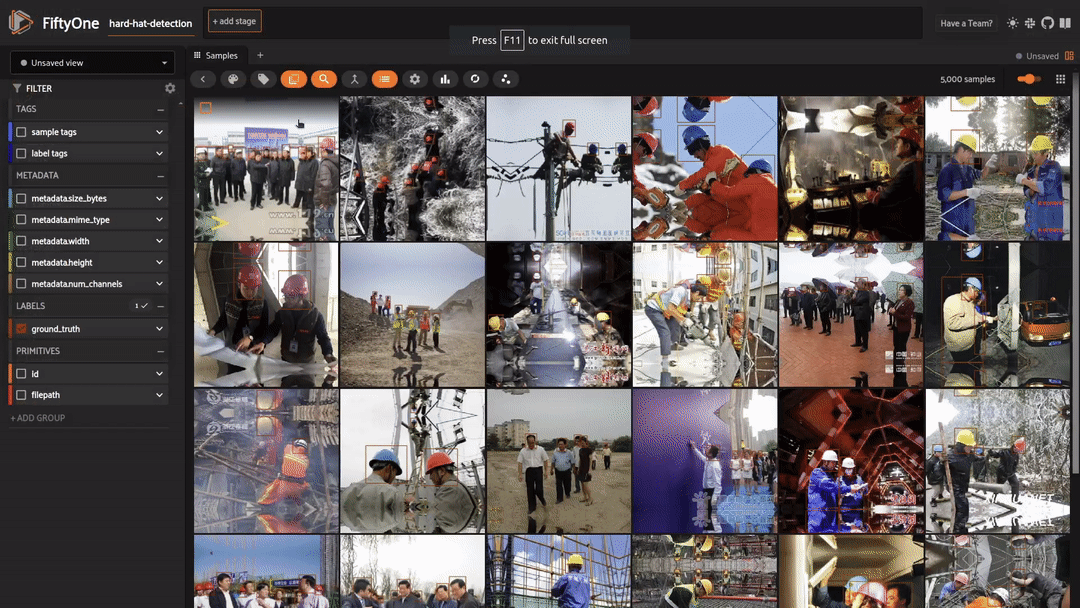This screenshot has width=1080, height=608.
Task: Open the embeddings scatter dots tool
Action: (506, 79)
